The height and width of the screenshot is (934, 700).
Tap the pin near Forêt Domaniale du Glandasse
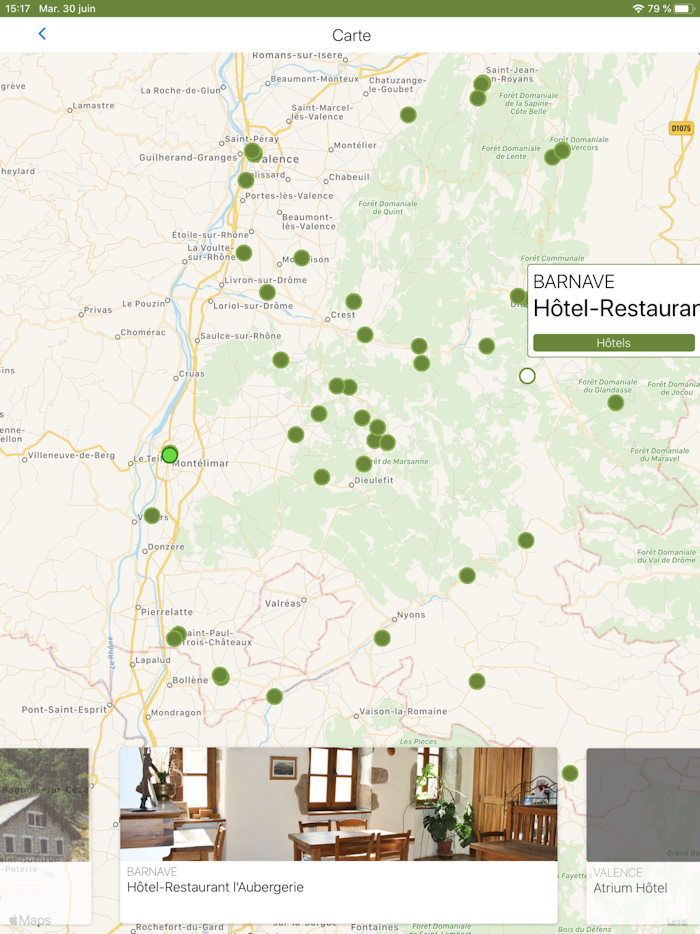tap(616, 403)
